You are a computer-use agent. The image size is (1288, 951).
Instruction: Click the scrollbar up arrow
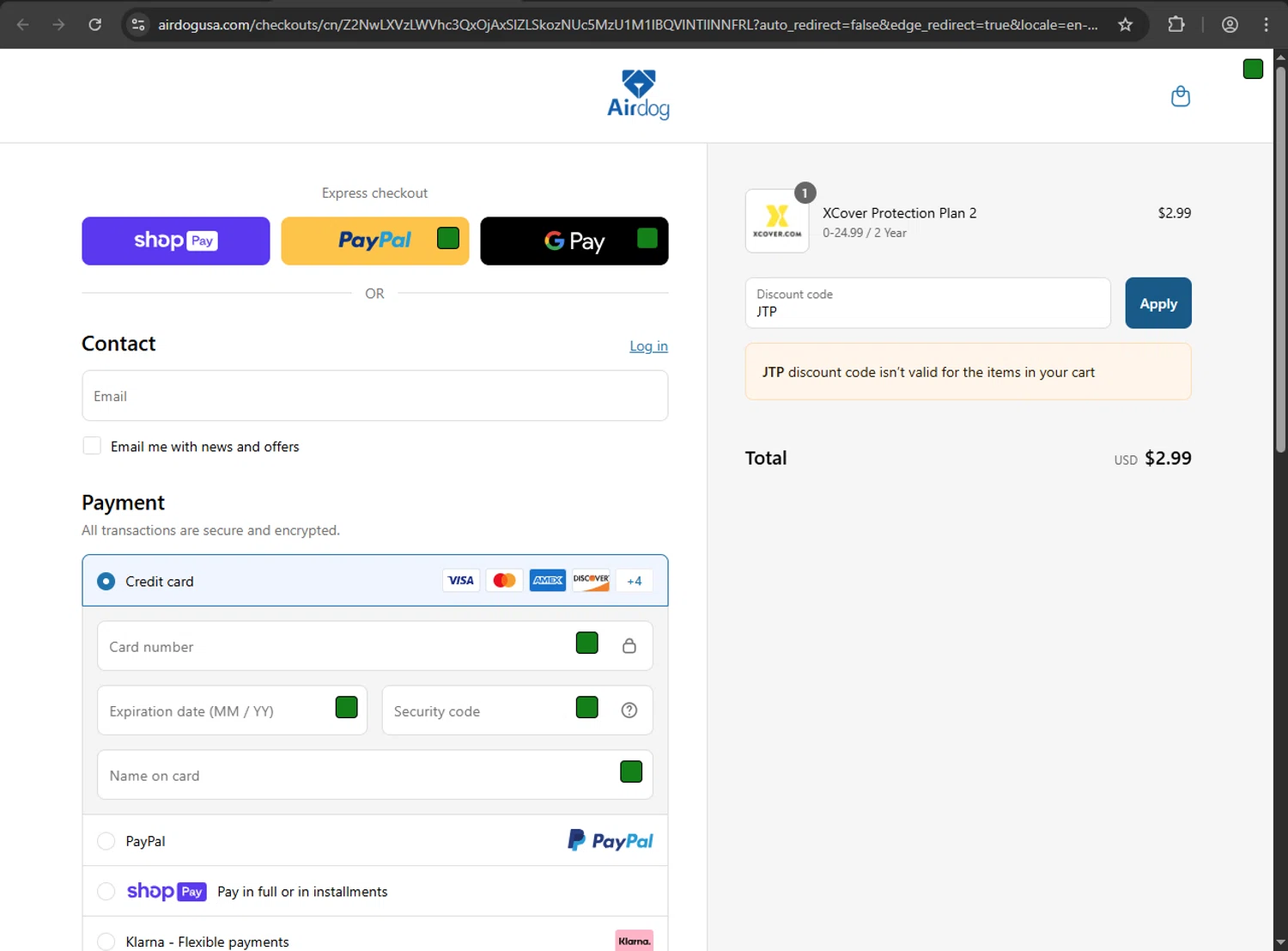point(1280,57)
